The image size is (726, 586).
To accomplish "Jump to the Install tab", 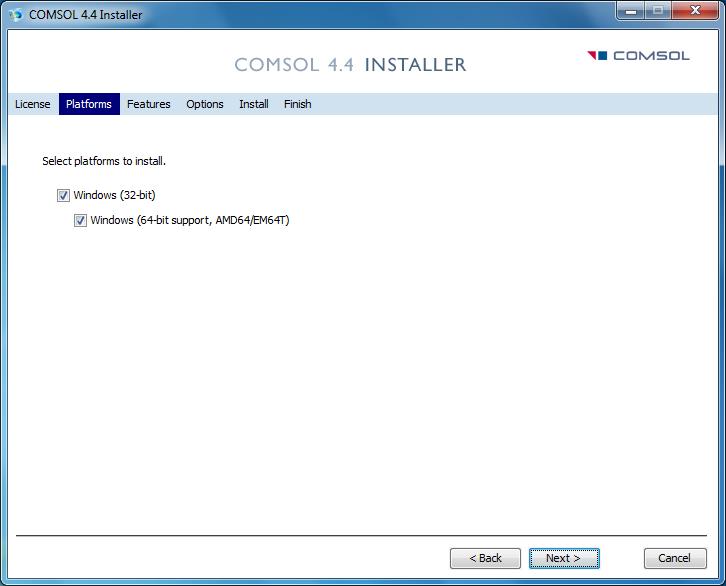I will pos(253,104).
